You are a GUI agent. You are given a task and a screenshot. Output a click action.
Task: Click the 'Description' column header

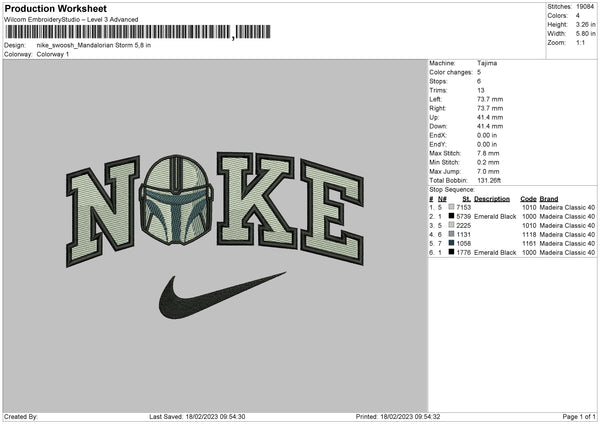click(492, 199)
